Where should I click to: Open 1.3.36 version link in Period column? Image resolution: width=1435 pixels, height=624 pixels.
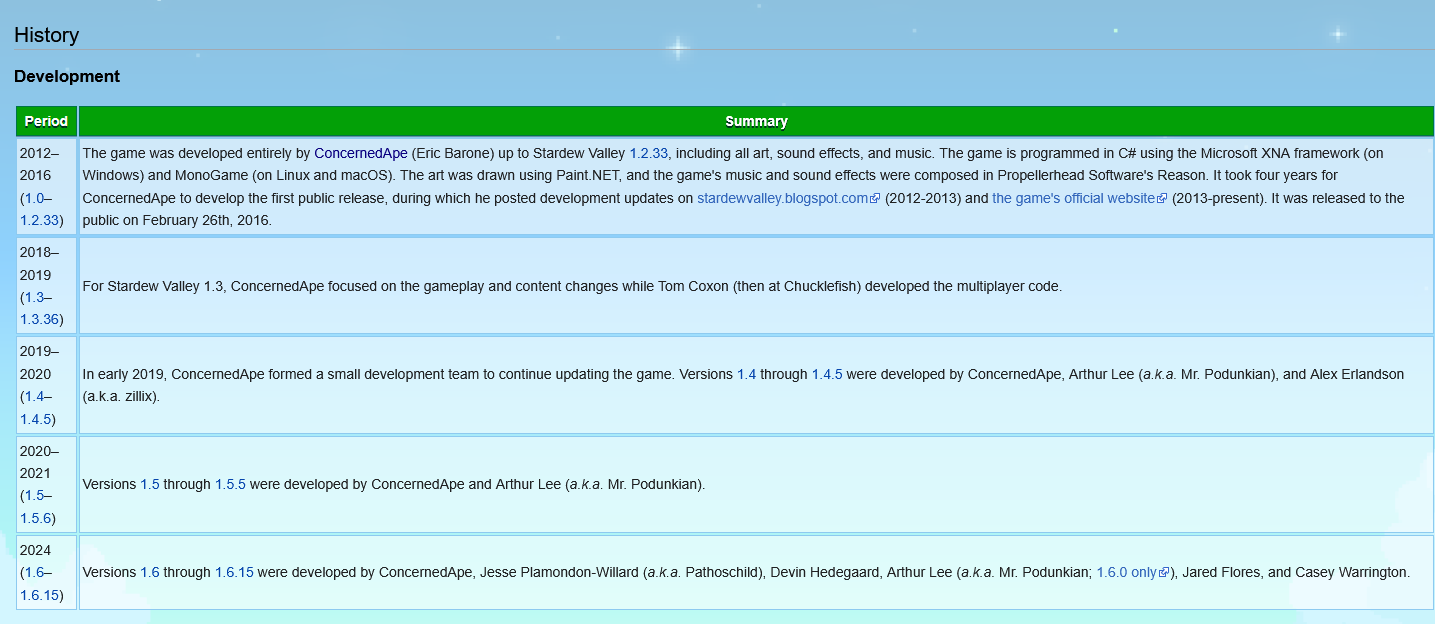[39, 319]
